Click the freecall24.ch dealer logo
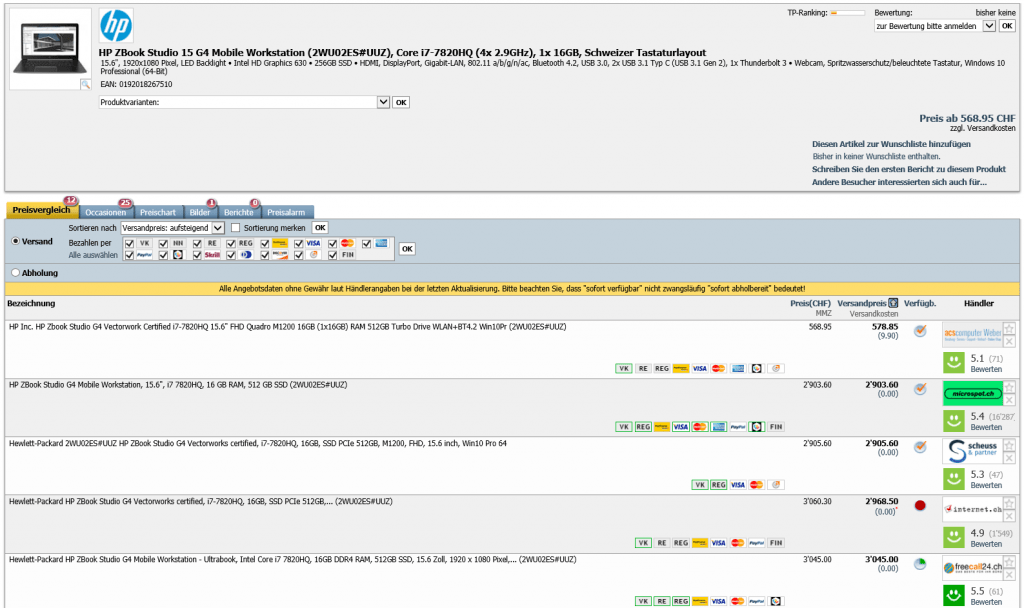 (971, 568)
